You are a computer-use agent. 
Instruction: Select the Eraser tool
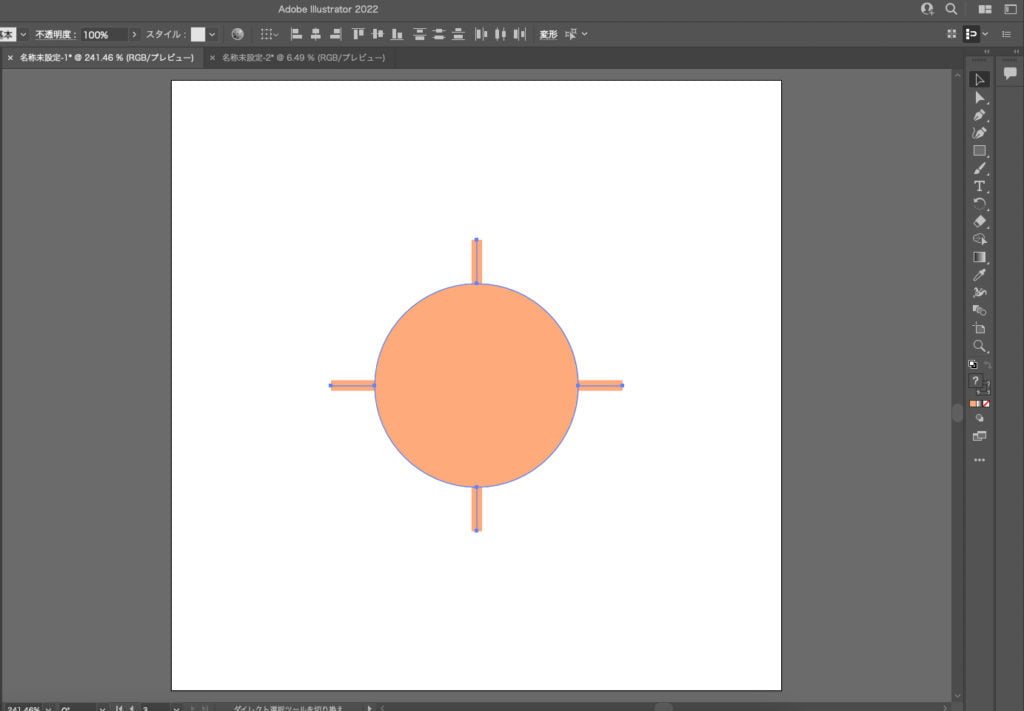tap(979, 221)
